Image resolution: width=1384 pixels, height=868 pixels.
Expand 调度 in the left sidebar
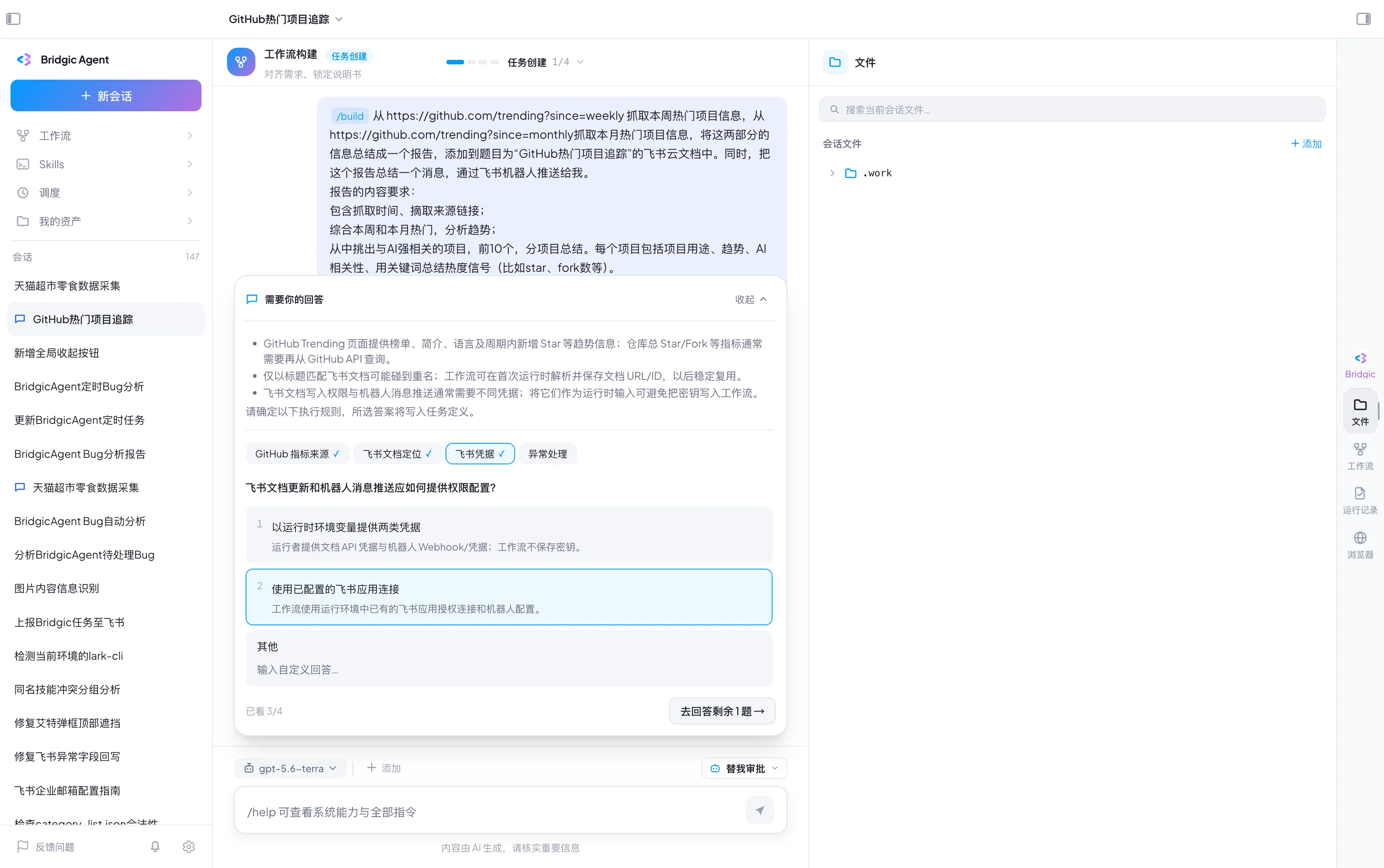click(x=106, y=192)
